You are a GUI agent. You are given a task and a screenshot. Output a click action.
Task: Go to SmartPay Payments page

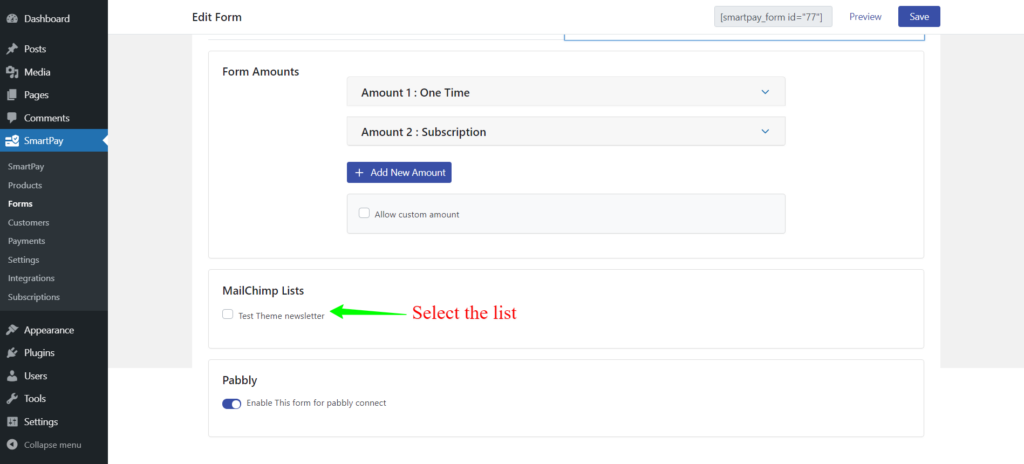[x=27, y=241]
